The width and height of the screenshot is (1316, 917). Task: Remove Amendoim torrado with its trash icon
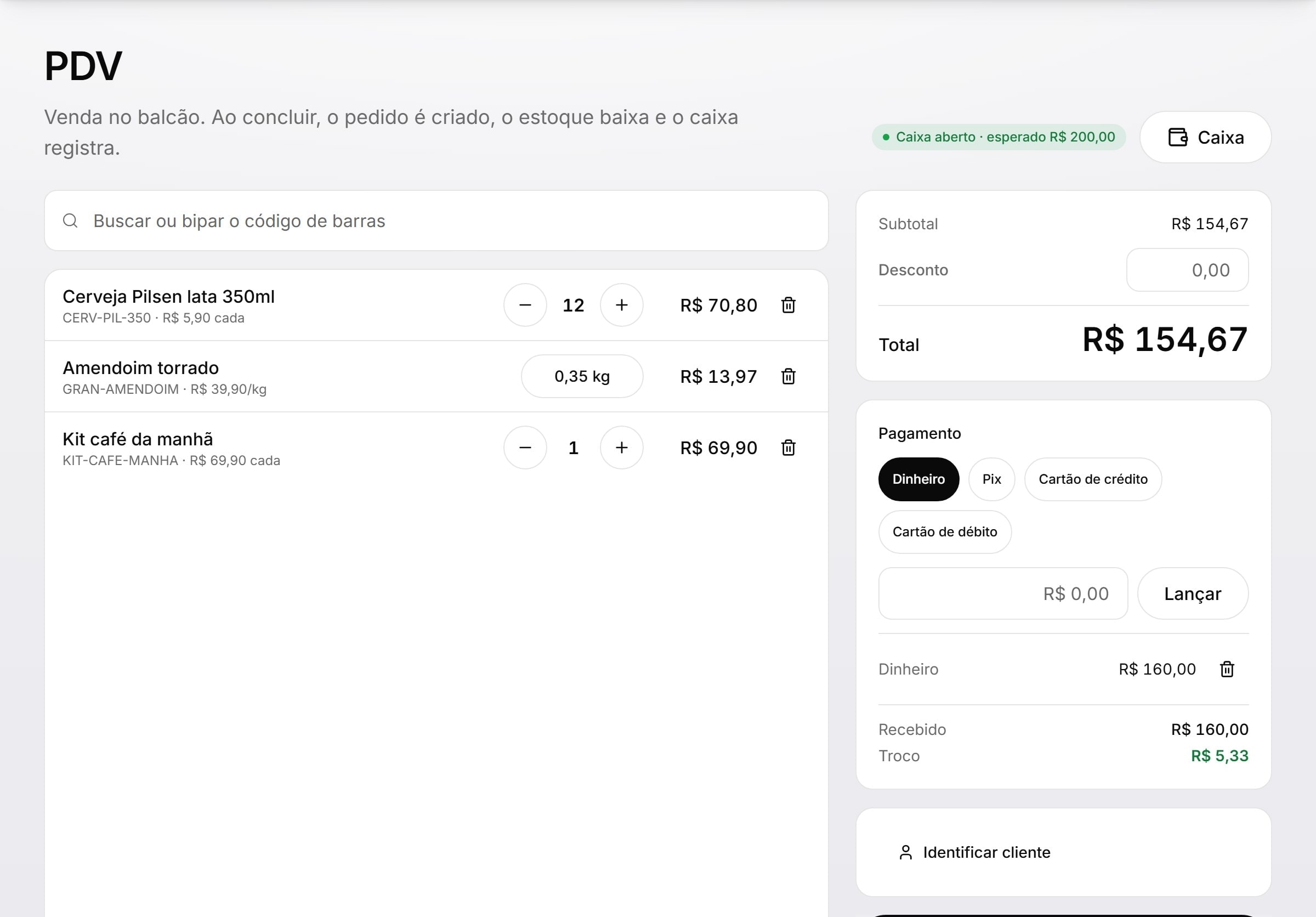click(x=788, y=376)
